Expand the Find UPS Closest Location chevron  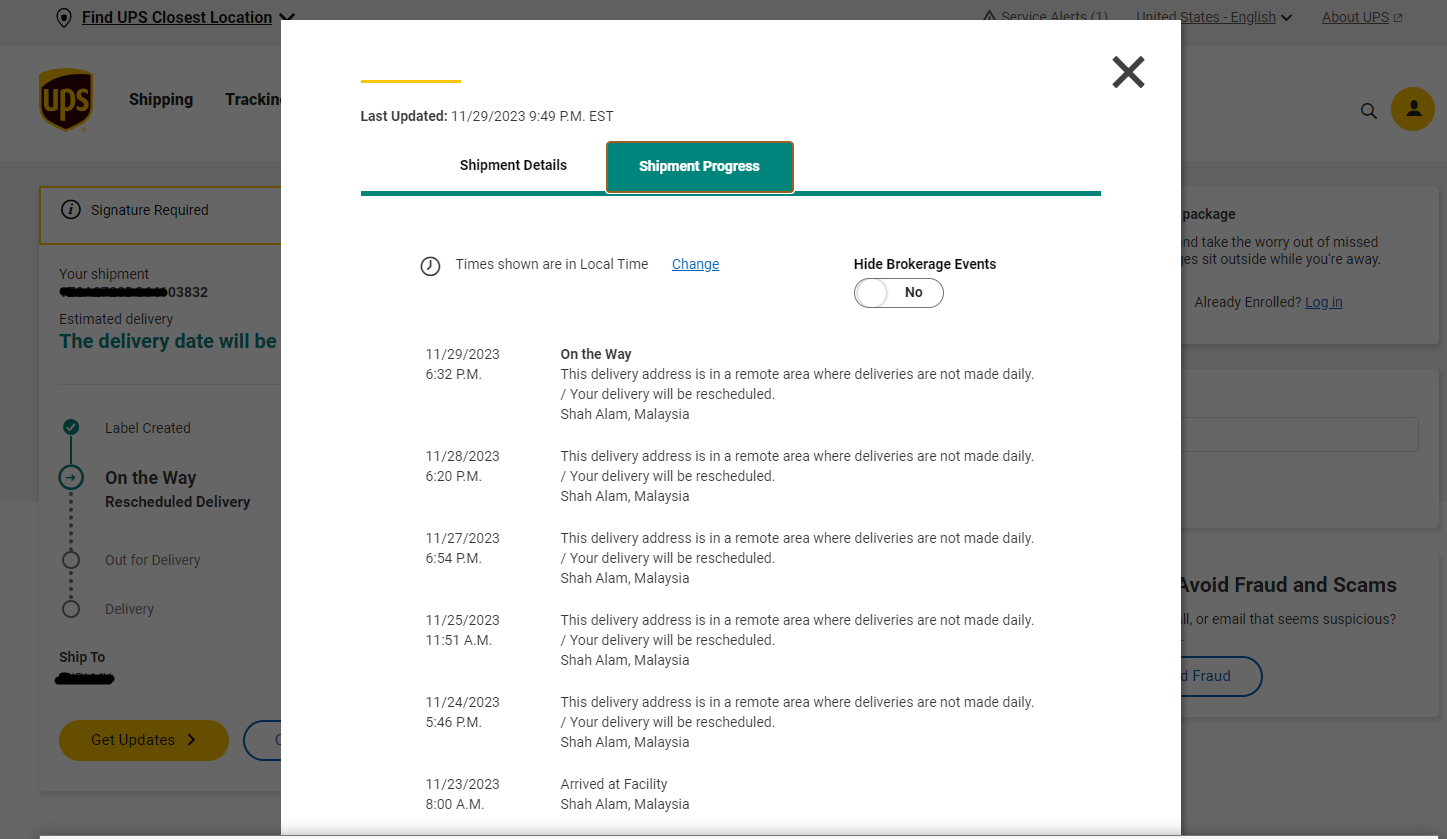point(287,18)
